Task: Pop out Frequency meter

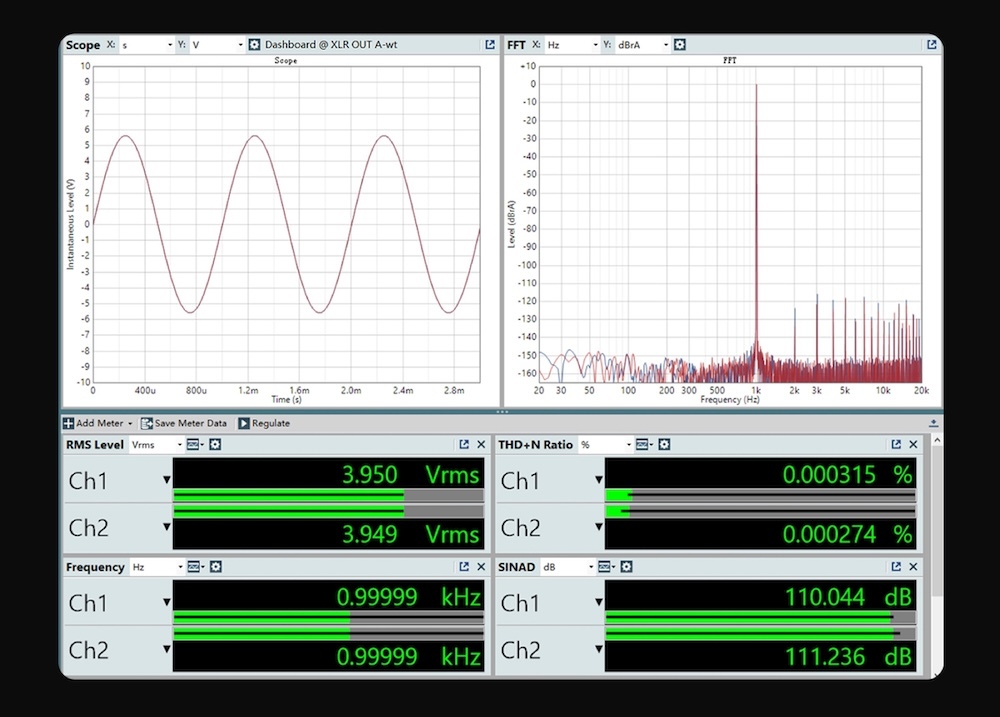Action: click(x=464, y=567)
